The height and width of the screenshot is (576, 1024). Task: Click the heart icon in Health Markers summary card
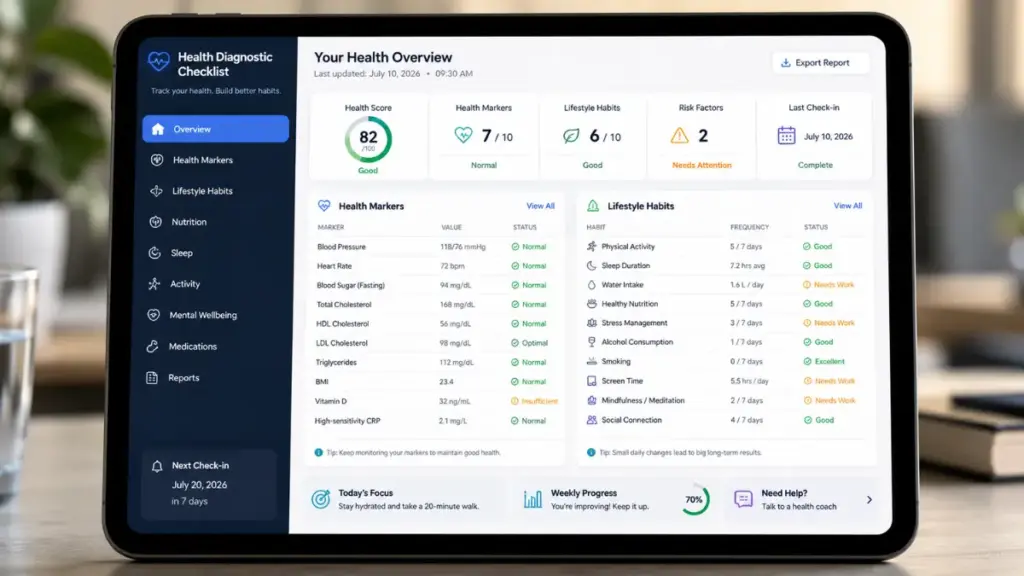(x=463, y=135)
